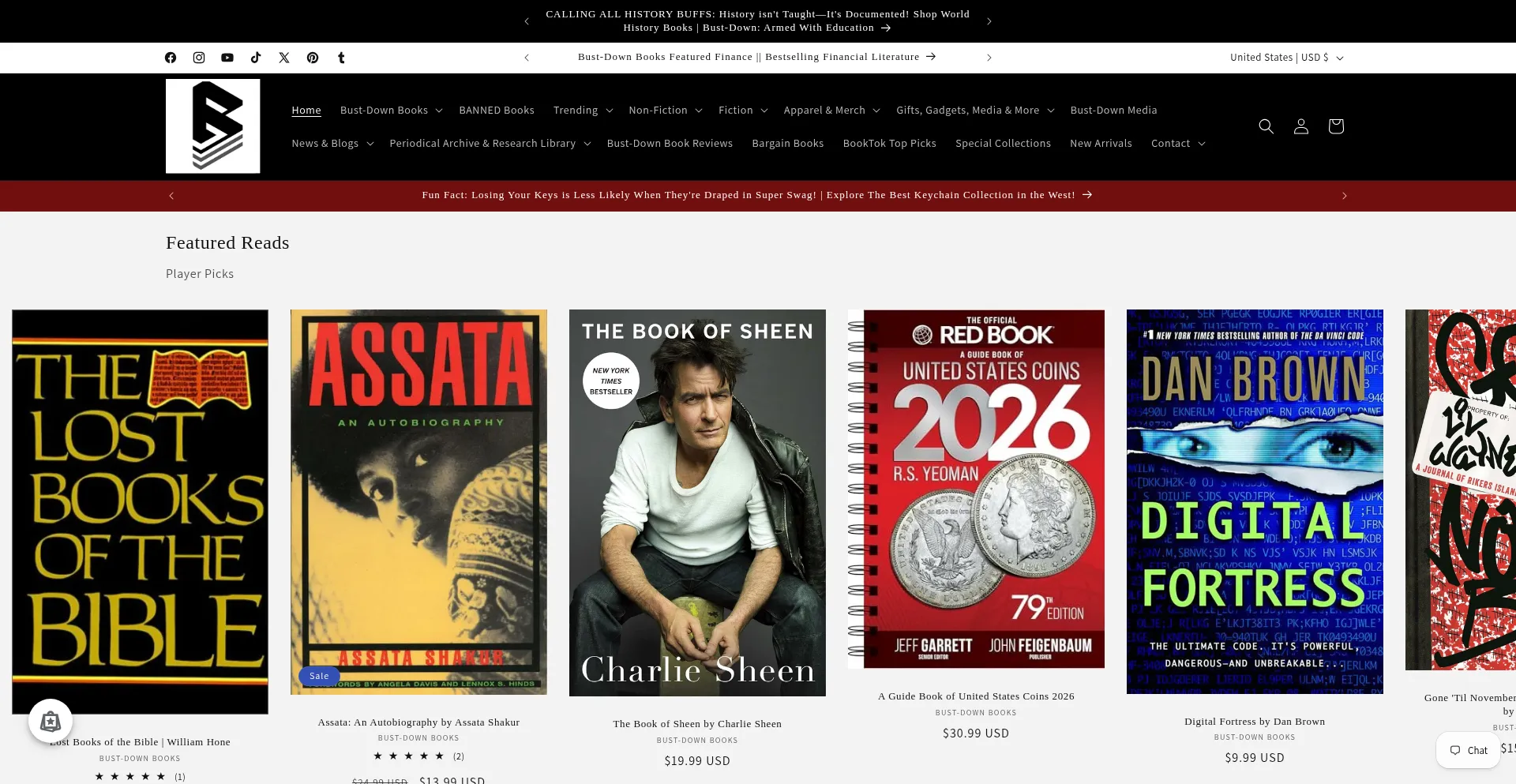This screenshot has width=1516, height=784.
Task: Show previous Featured Finance announcement
Action: pos(527,58)
